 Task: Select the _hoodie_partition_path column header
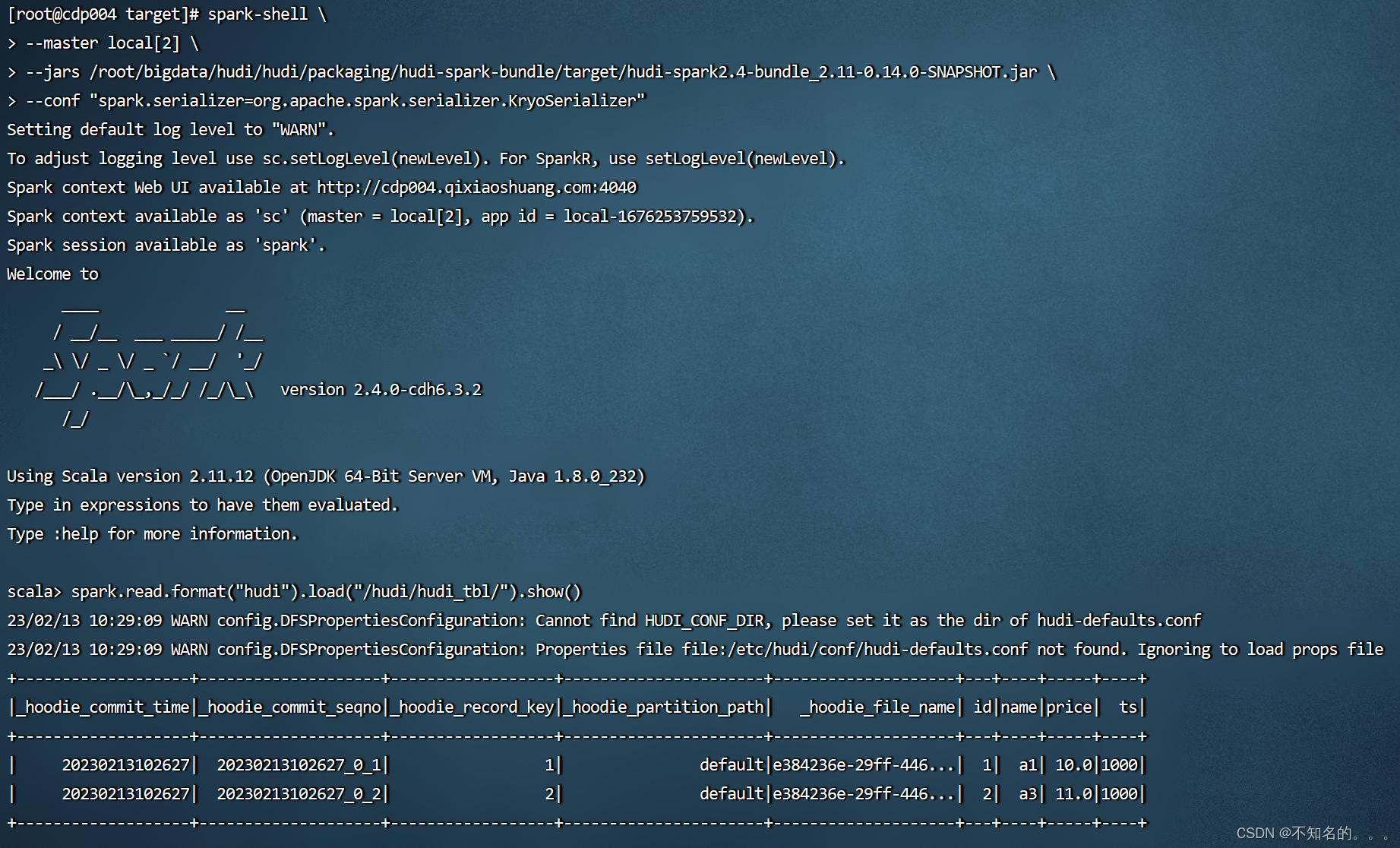pos(664,707)
